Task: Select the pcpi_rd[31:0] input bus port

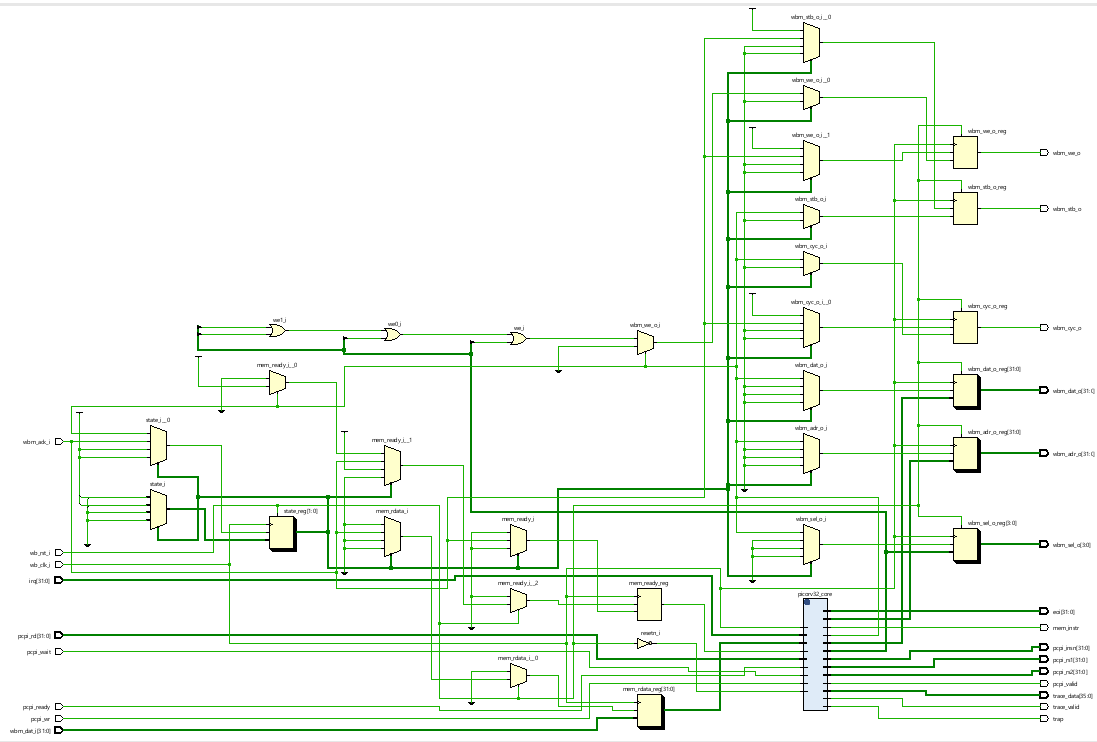Action: point(59,635)
